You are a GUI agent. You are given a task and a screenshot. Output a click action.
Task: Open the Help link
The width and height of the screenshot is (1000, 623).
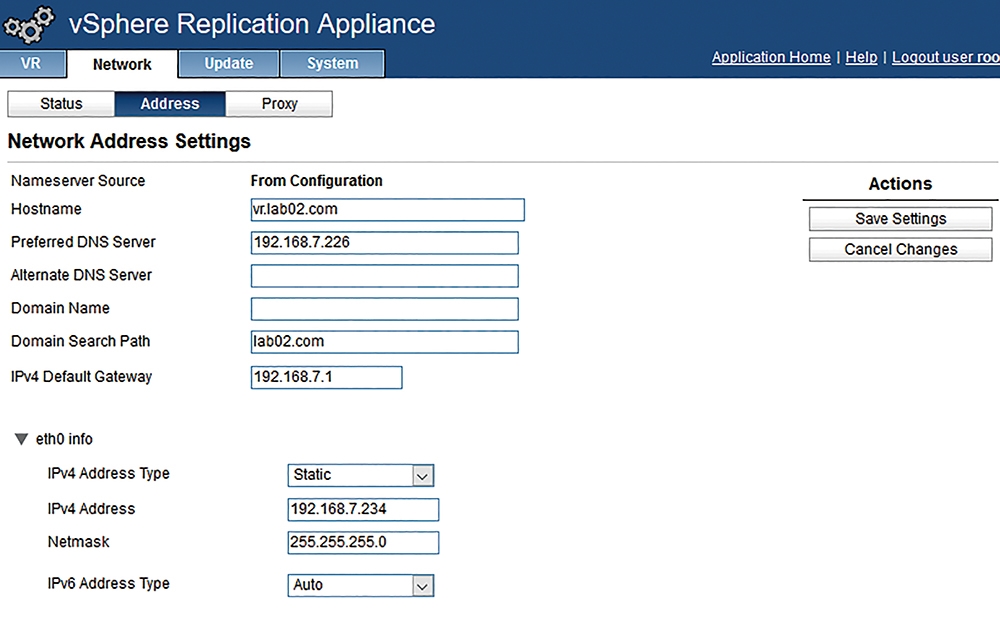click(861, 57)
